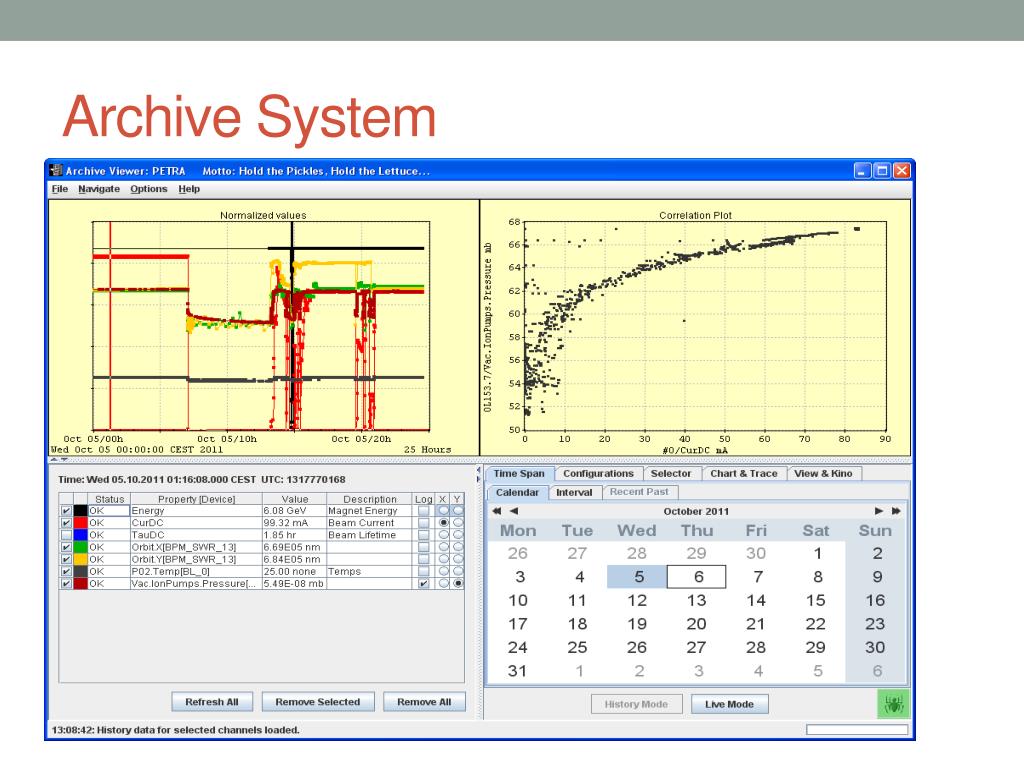Advance calendar to the next month
Screen dimensions: 1024x768
pos(879,511)
